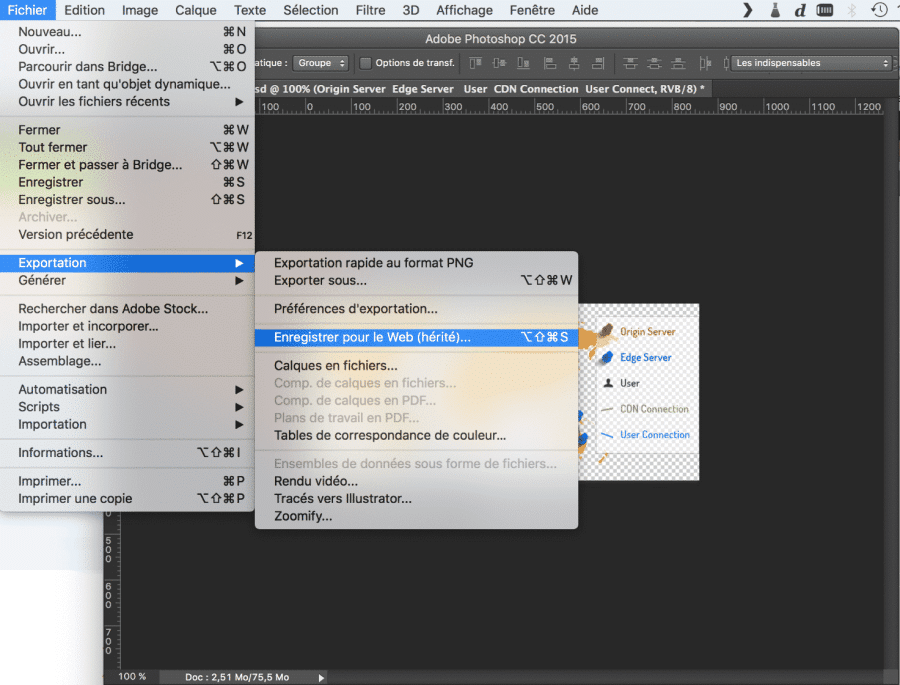Click the align bottom edges icon

pyautogui.click(x=522, y=63)
